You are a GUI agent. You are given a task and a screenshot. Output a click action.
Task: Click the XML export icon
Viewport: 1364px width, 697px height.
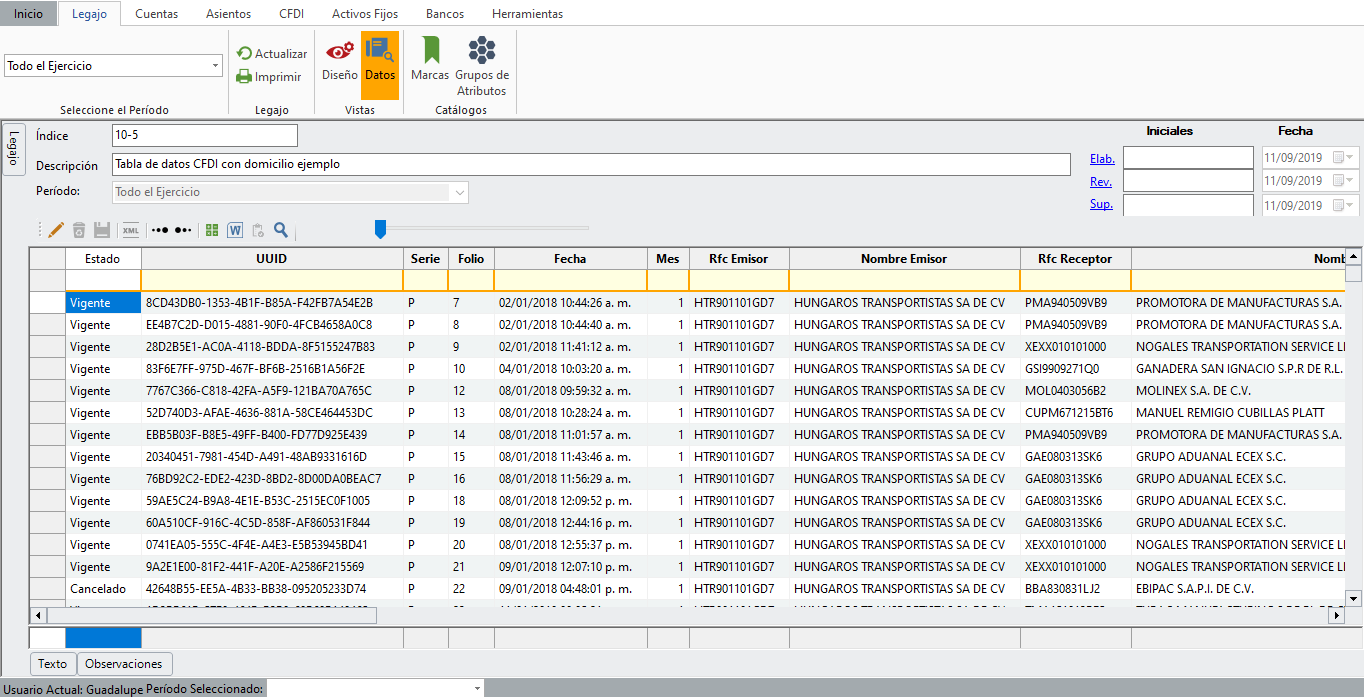click(x=130, y=230)
